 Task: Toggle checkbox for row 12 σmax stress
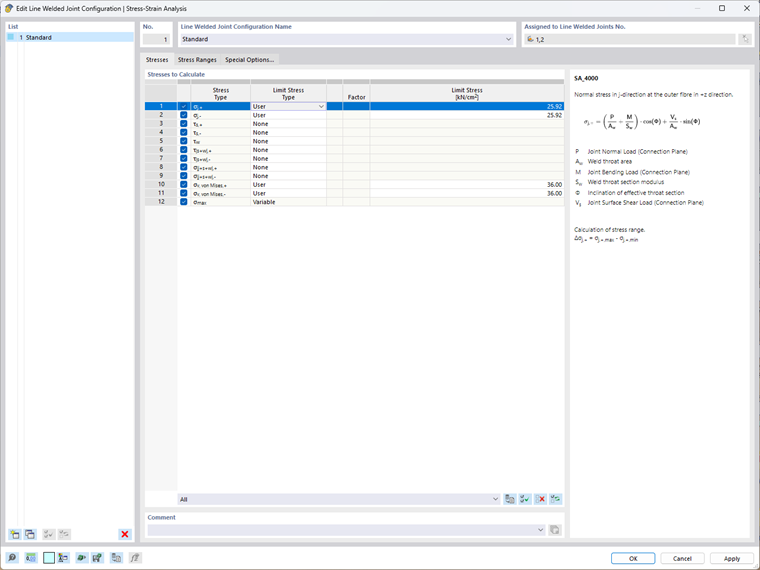coord(184,202)
